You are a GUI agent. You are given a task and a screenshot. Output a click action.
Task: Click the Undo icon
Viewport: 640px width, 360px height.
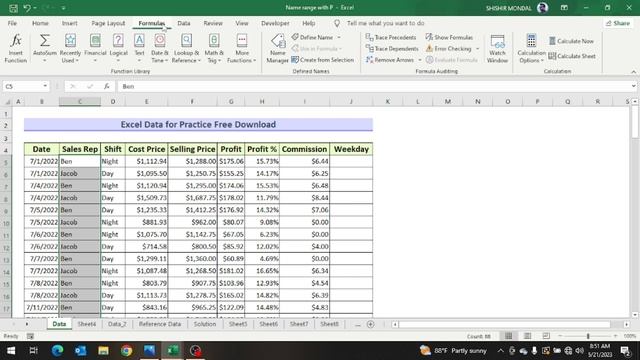pos(27,8)
